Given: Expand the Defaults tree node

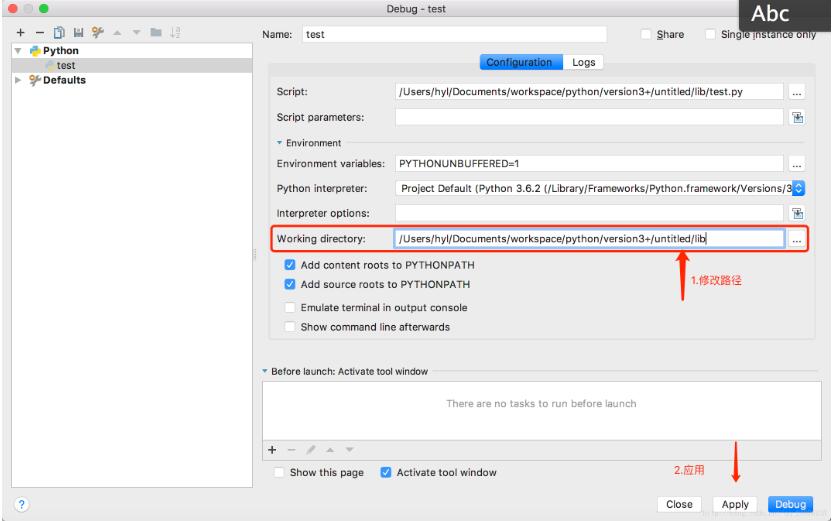Looking at the screenshot, I should [x=18, y=80].
